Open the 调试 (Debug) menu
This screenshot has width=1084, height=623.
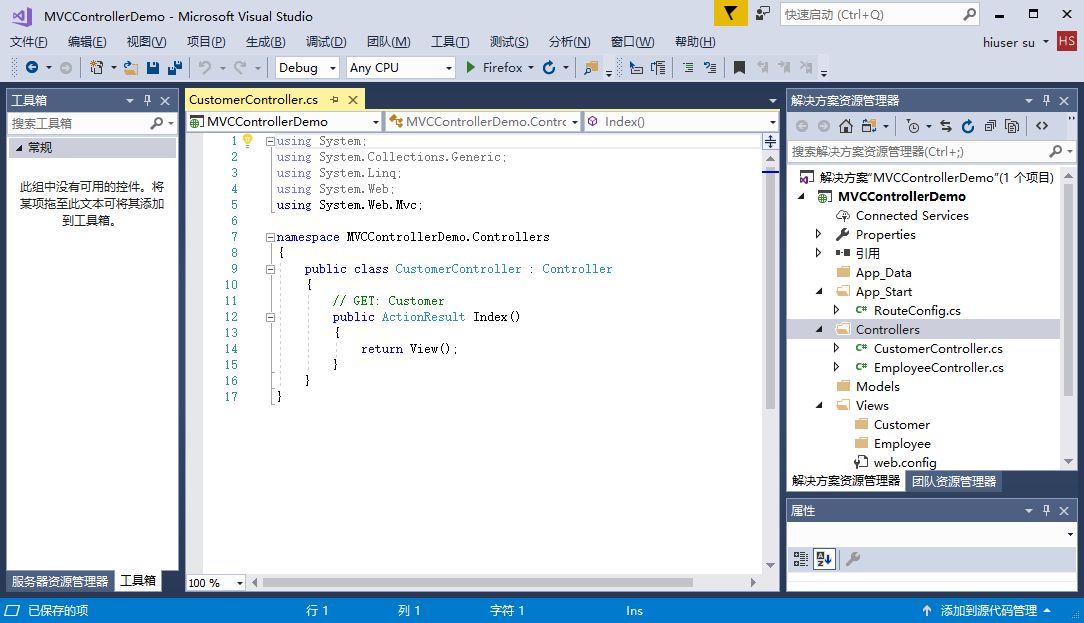pyautogui.click(x=326, y=42)
